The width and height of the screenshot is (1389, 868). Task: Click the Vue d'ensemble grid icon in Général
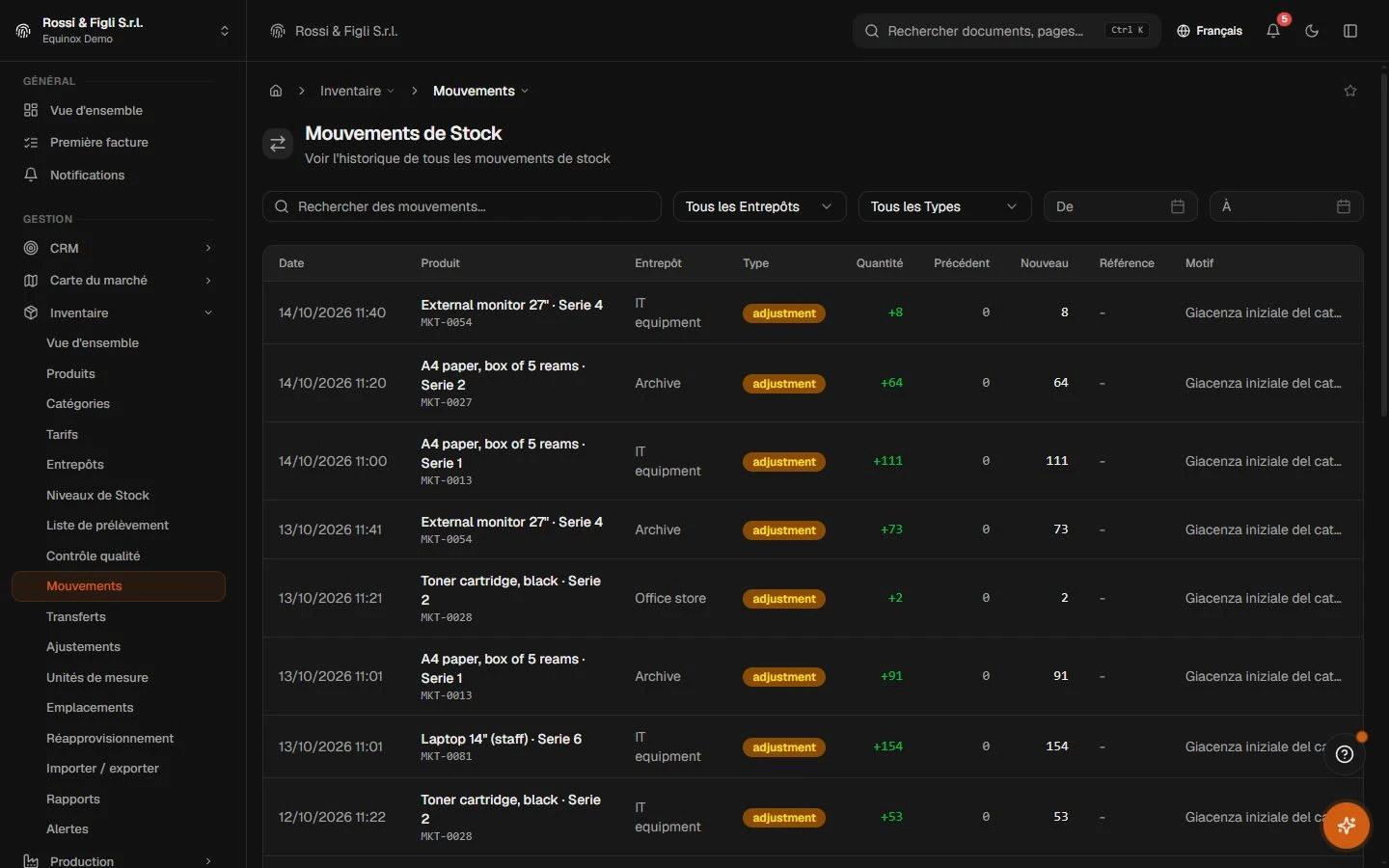31,110
